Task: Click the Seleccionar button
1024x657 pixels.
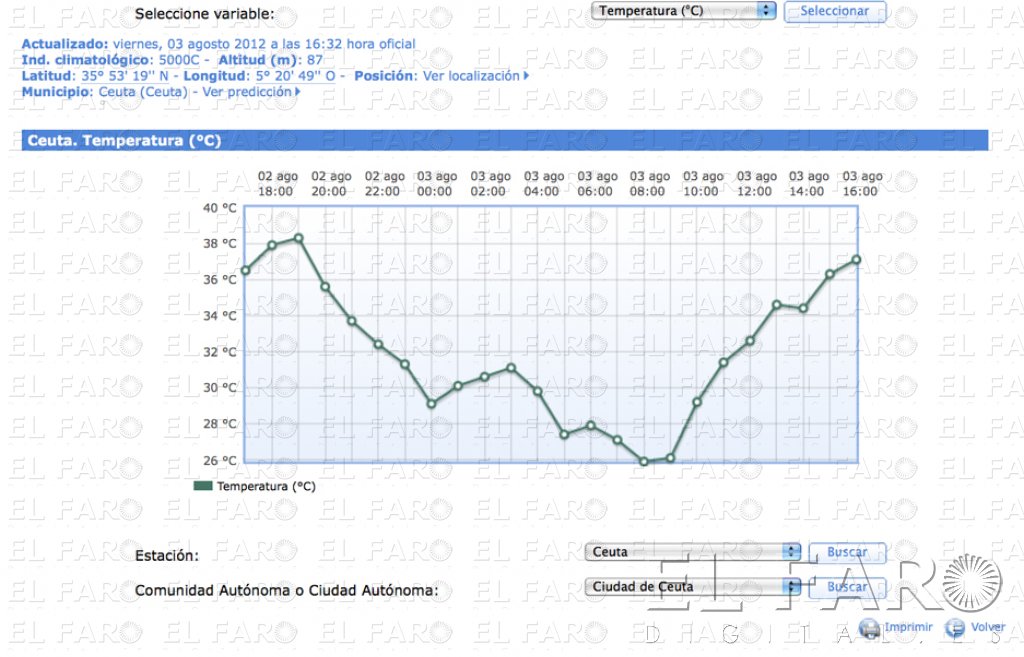Action: (835, 11)
